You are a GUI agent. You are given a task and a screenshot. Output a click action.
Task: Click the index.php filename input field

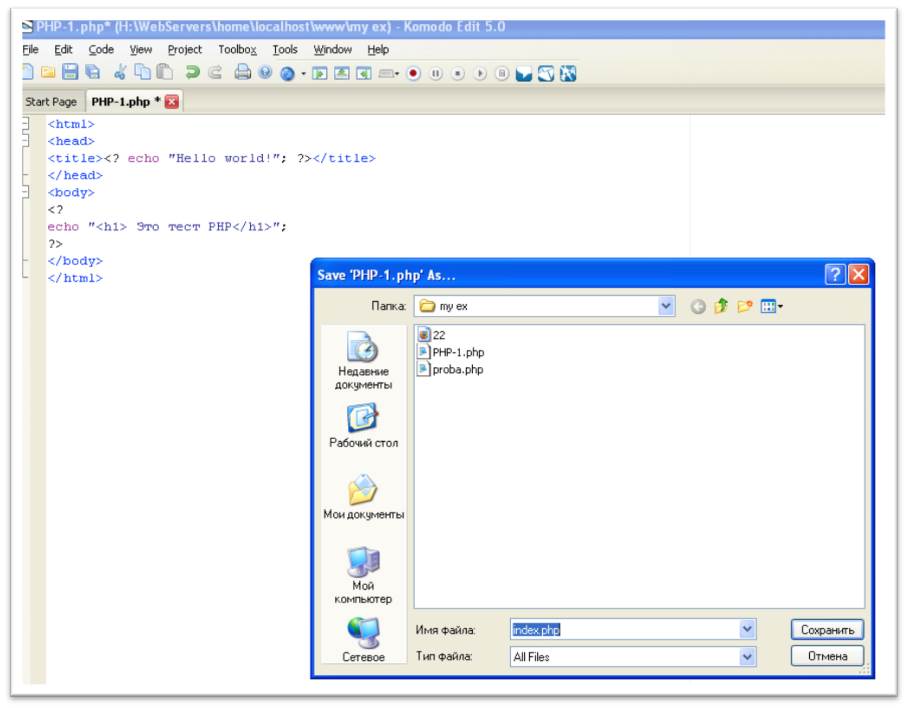[x=625, y=629]
